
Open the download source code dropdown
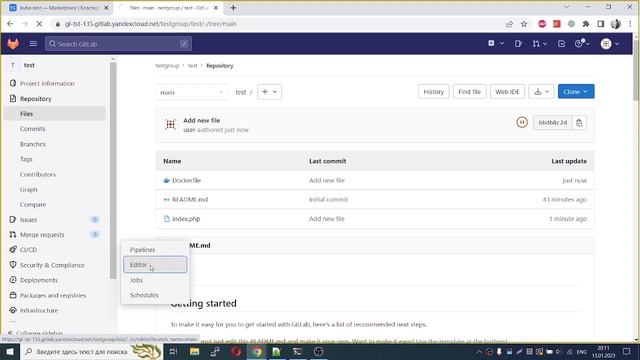pyautogui.click(x=541, y=92)
